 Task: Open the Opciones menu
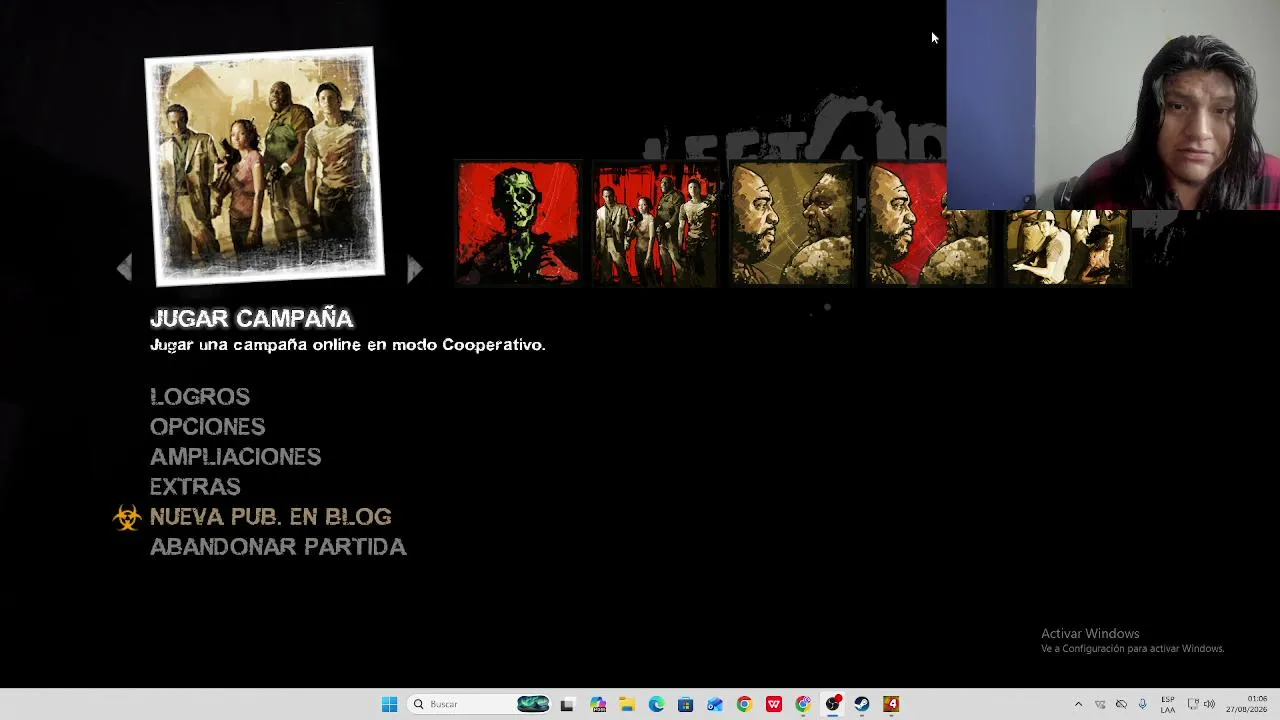[x=207, y=427]
